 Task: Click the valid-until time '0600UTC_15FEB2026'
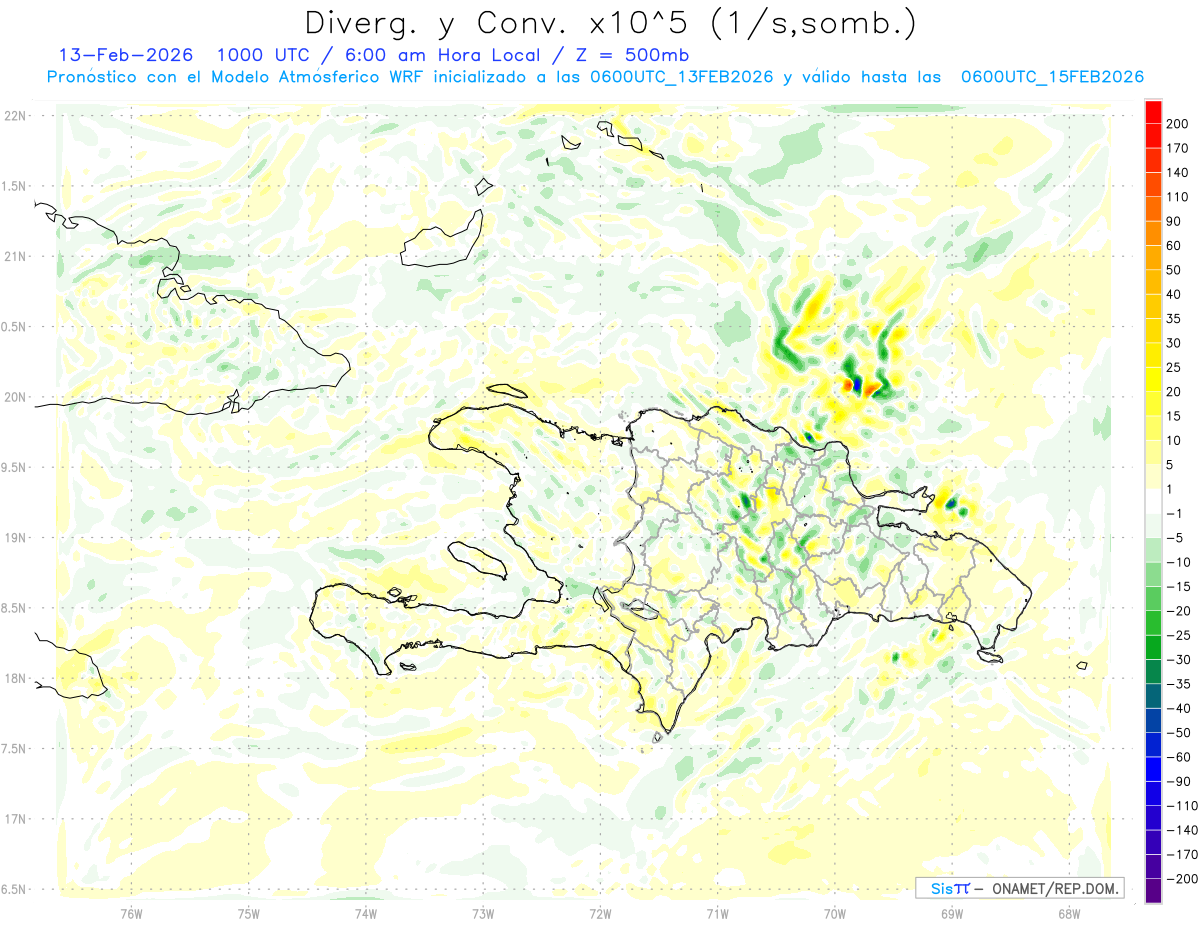(1052, 77)
